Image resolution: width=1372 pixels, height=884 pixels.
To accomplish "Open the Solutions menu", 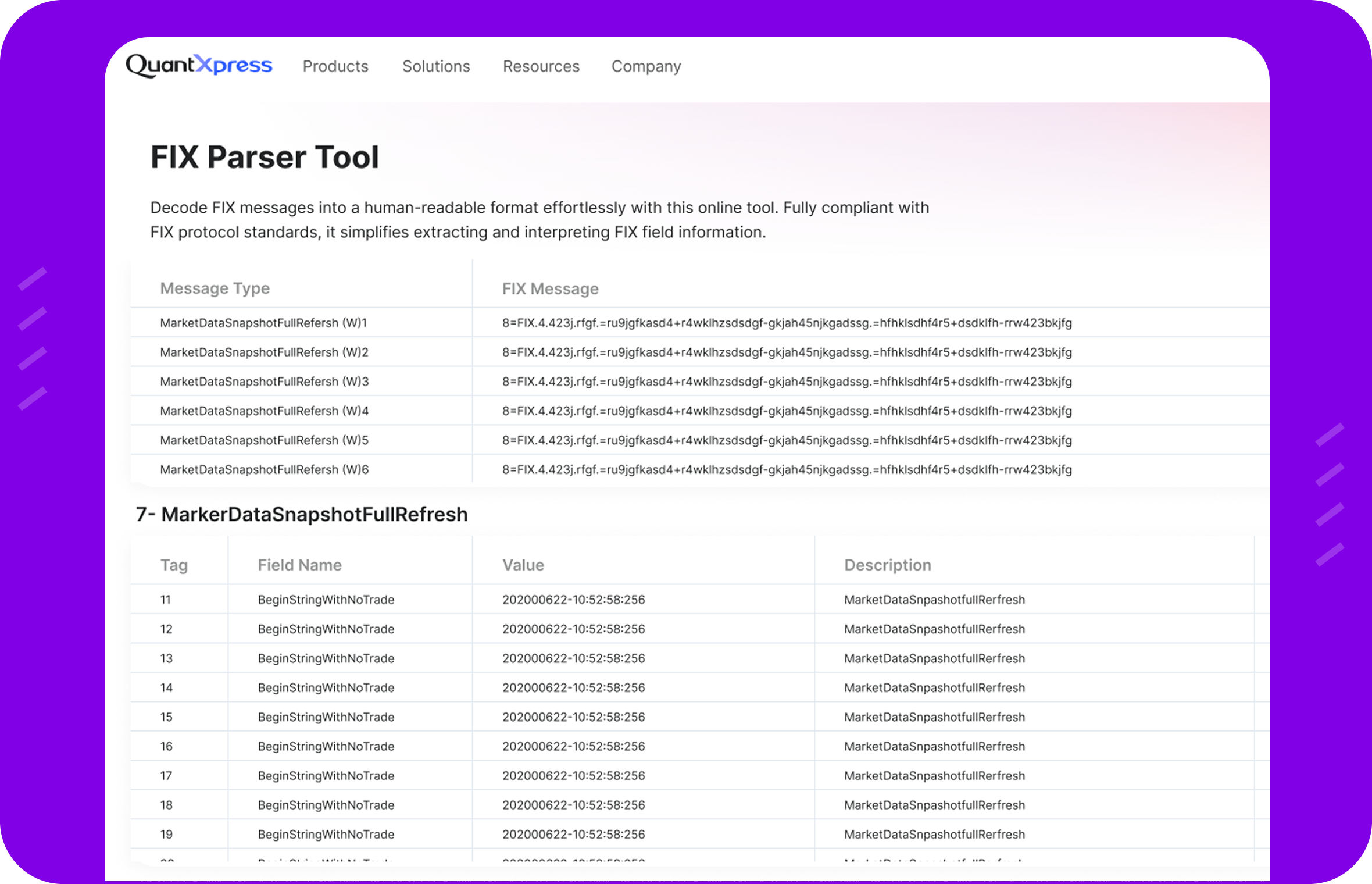I will tap(436, 66).
